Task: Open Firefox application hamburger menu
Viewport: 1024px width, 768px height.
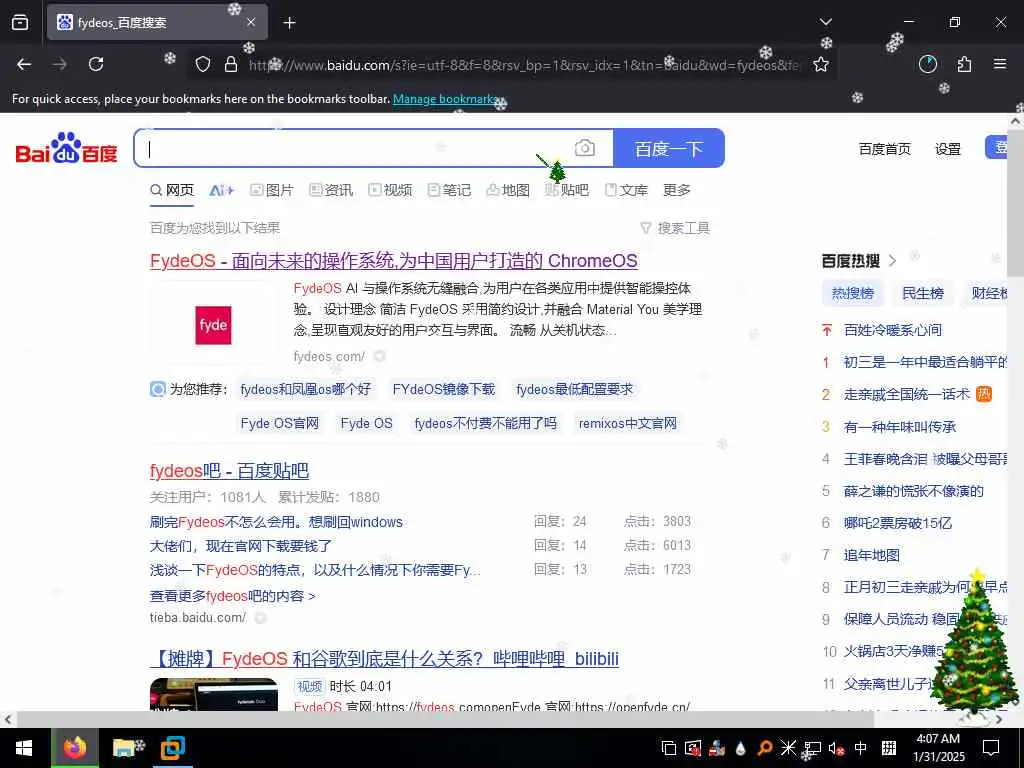Action: [x=999, y=64]
